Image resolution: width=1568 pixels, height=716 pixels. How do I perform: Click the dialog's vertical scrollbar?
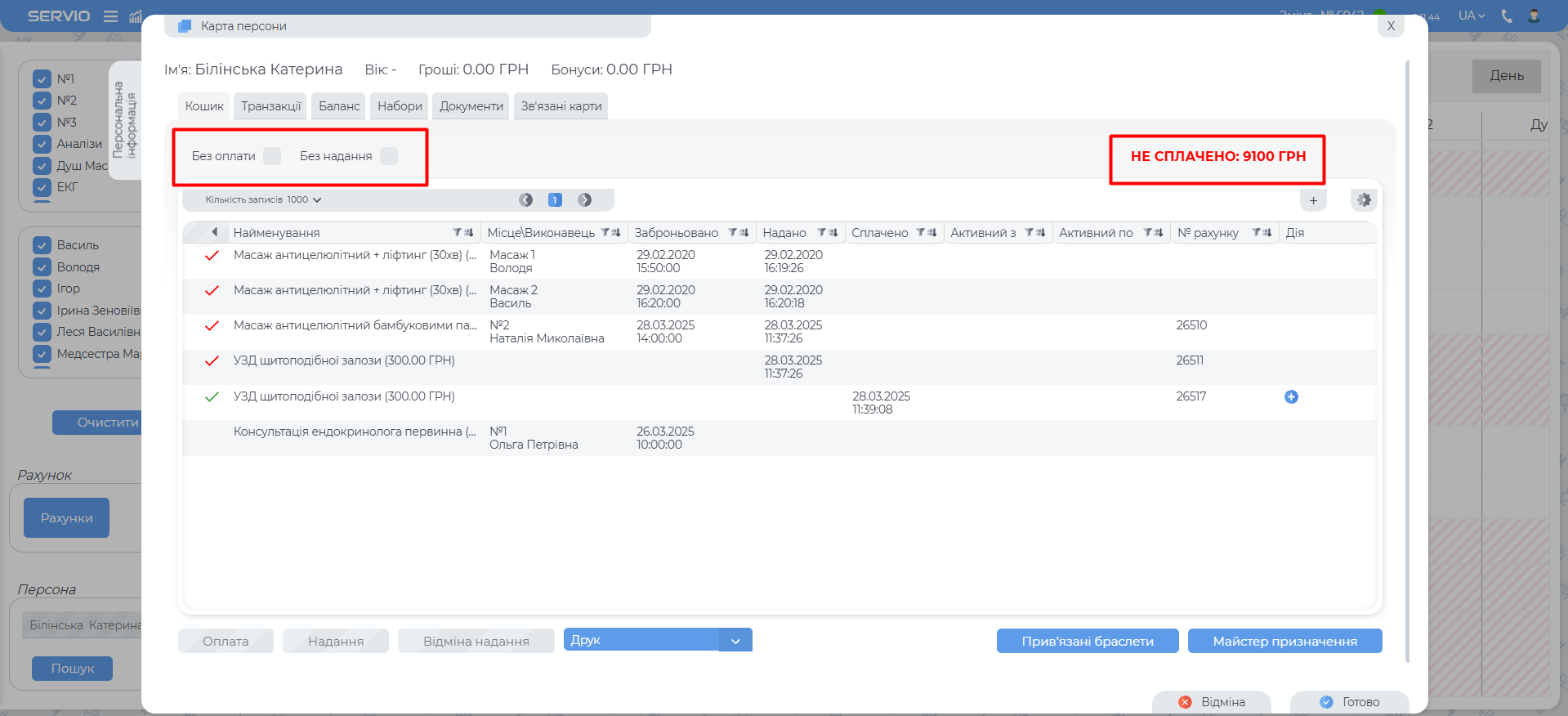click(1407, 360)
